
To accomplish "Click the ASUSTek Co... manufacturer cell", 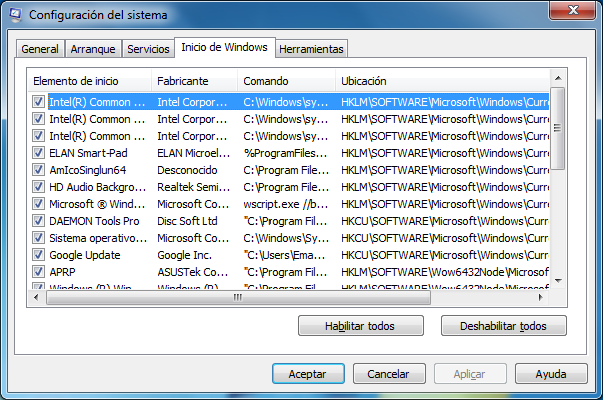I will [x=193, y=272].
